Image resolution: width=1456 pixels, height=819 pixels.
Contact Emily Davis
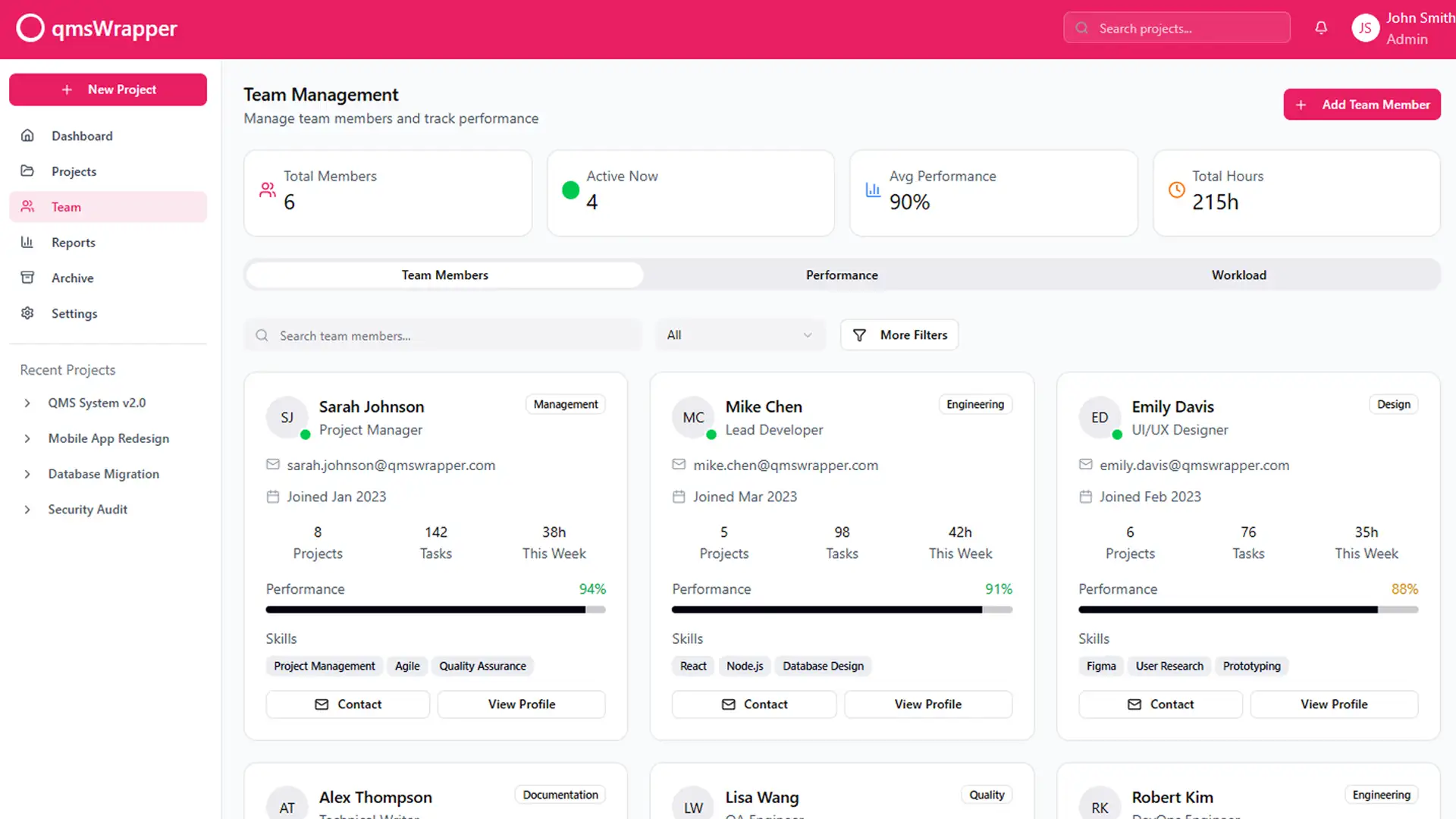click(x=1160, y=704)
